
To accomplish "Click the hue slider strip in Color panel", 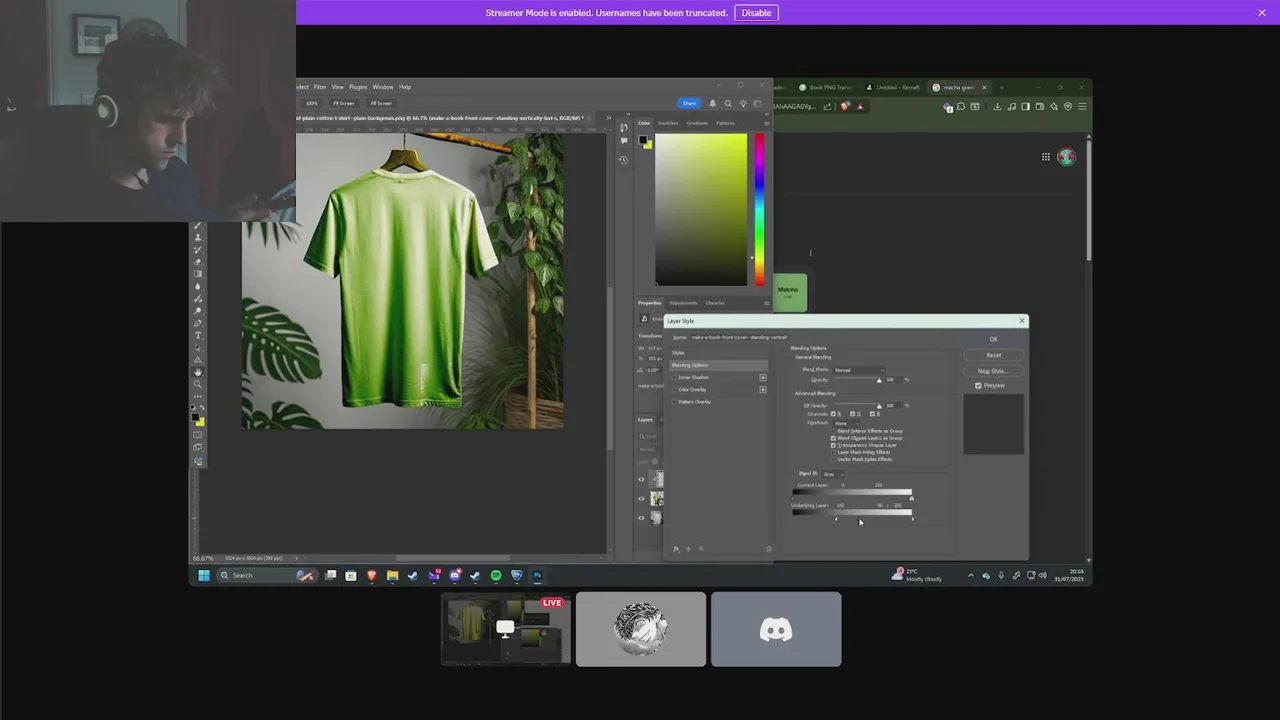I will 759,210.
